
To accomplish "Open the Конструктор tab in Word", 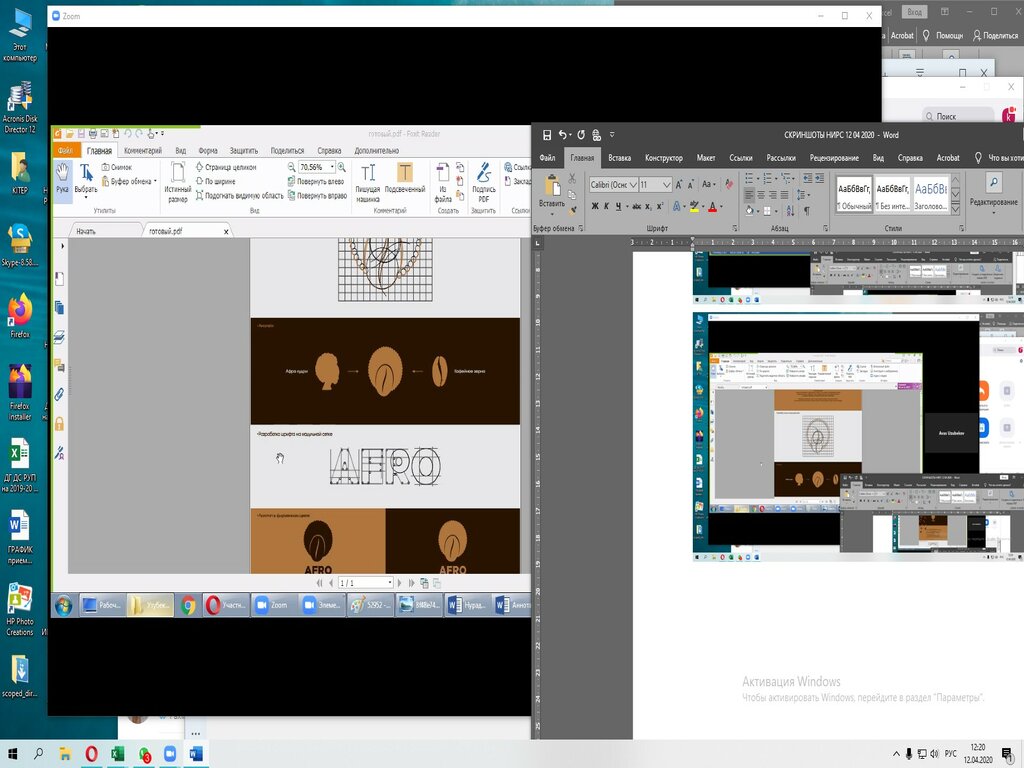I will click(x=664, y=157).
